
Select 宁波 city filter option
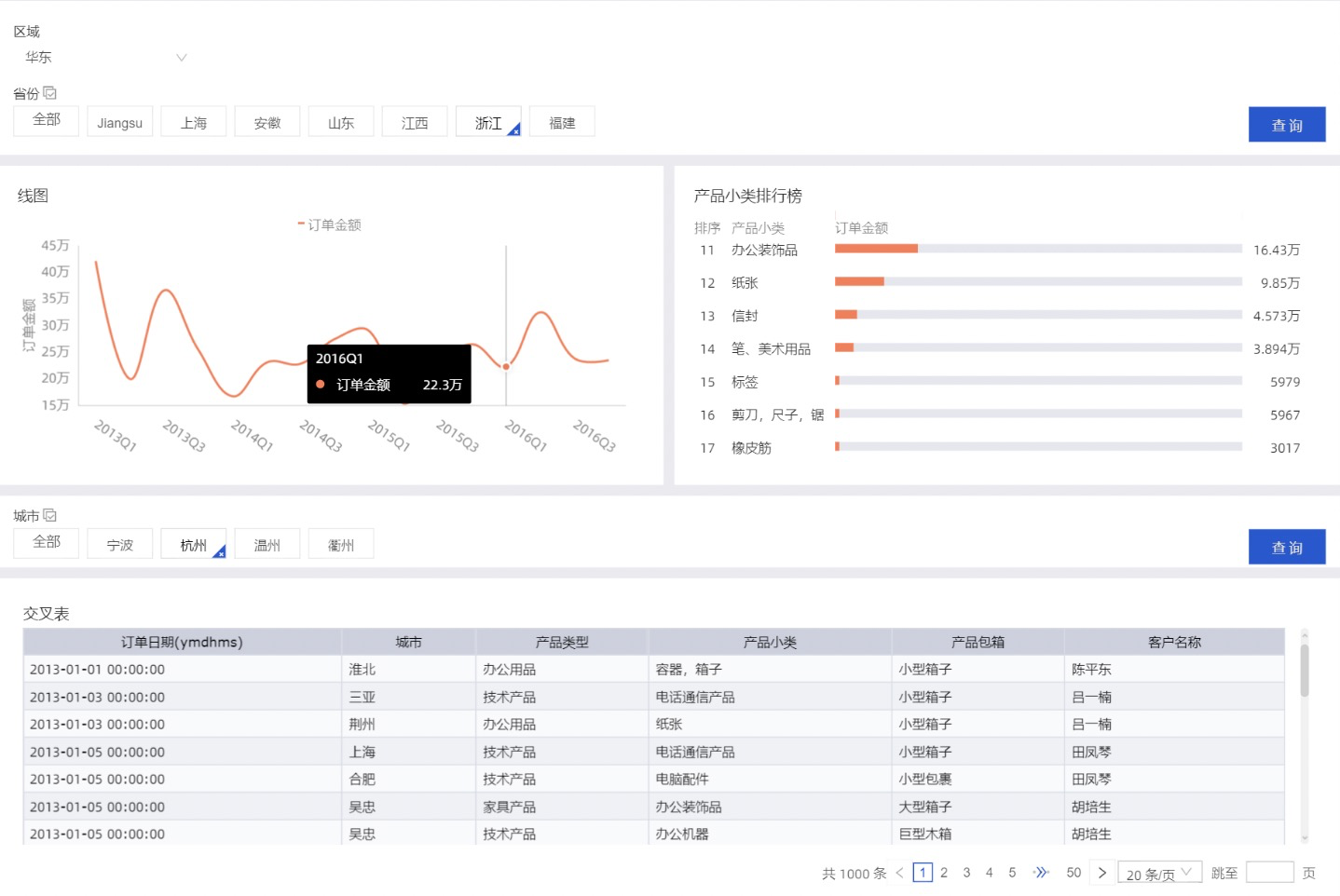(119, 545)
